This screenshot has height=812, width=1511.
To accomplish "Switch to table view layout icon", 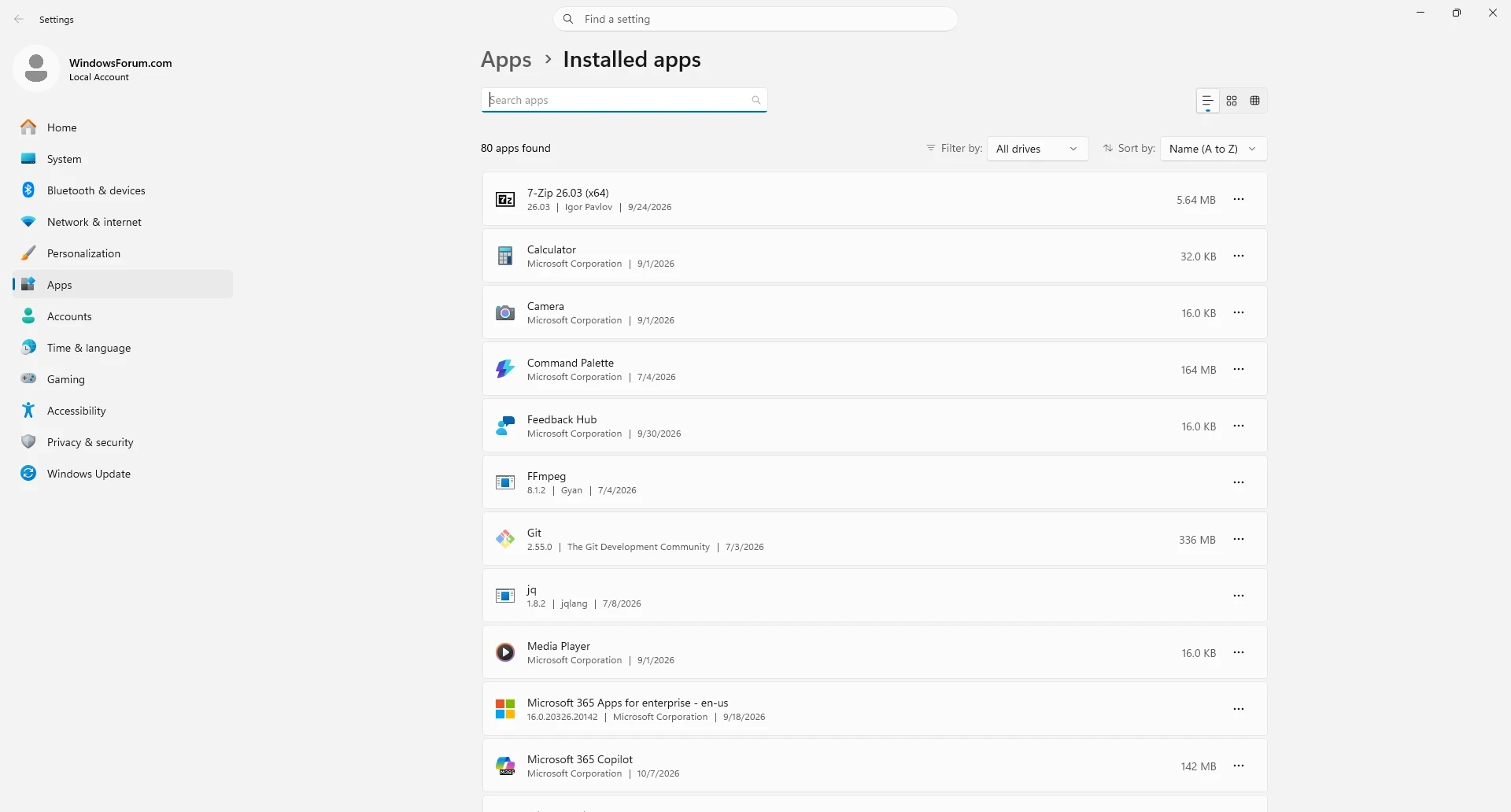I will (x=1255, y=101).
